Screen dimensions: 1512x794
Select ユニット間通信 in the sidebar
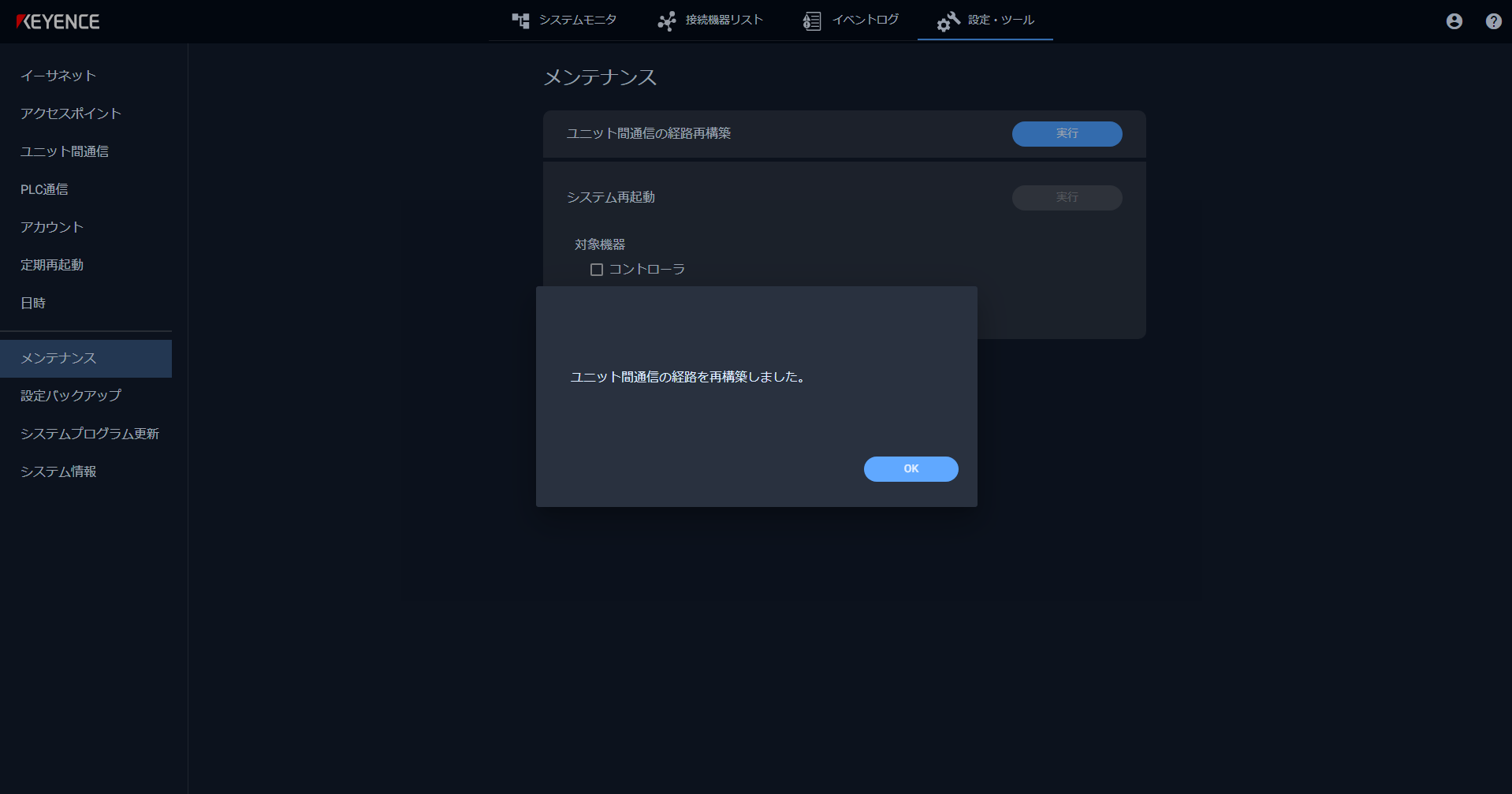tap(65, 151)
